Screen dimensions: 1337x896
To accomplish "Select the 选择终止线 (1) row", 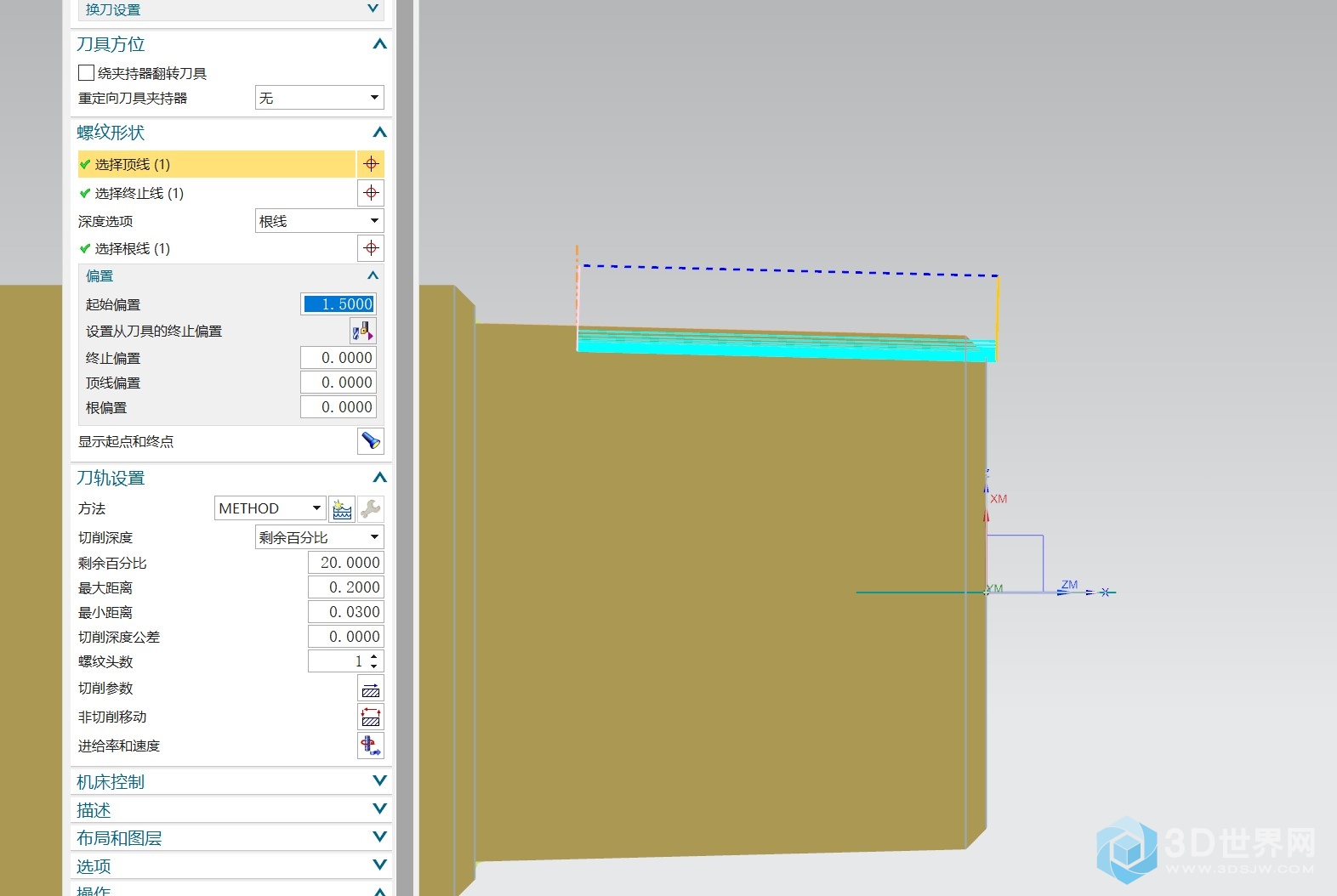I will tap(216, 193).
